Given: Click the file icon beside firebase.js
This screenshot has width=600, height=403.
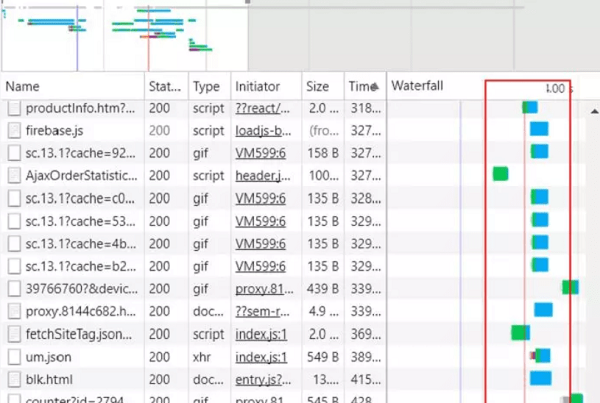Looking at the screenshot, I should click(x=14, y=129).
